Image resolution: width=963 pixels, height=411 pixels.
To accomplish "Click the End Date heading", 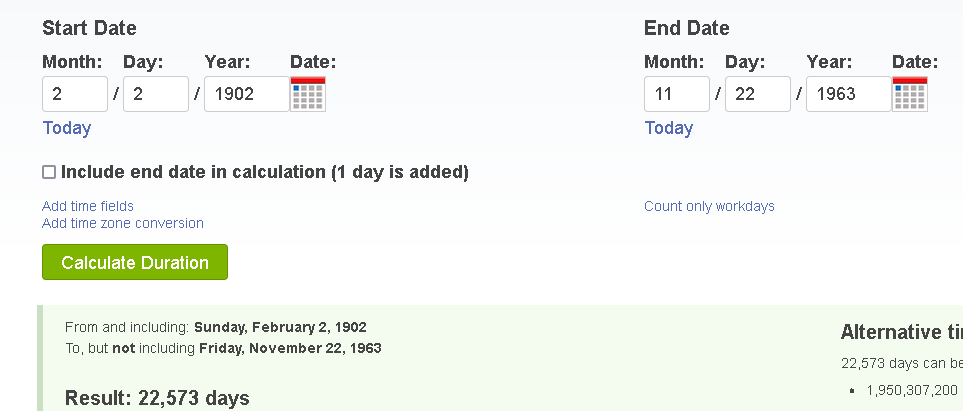I will click(x=687, y=28).
